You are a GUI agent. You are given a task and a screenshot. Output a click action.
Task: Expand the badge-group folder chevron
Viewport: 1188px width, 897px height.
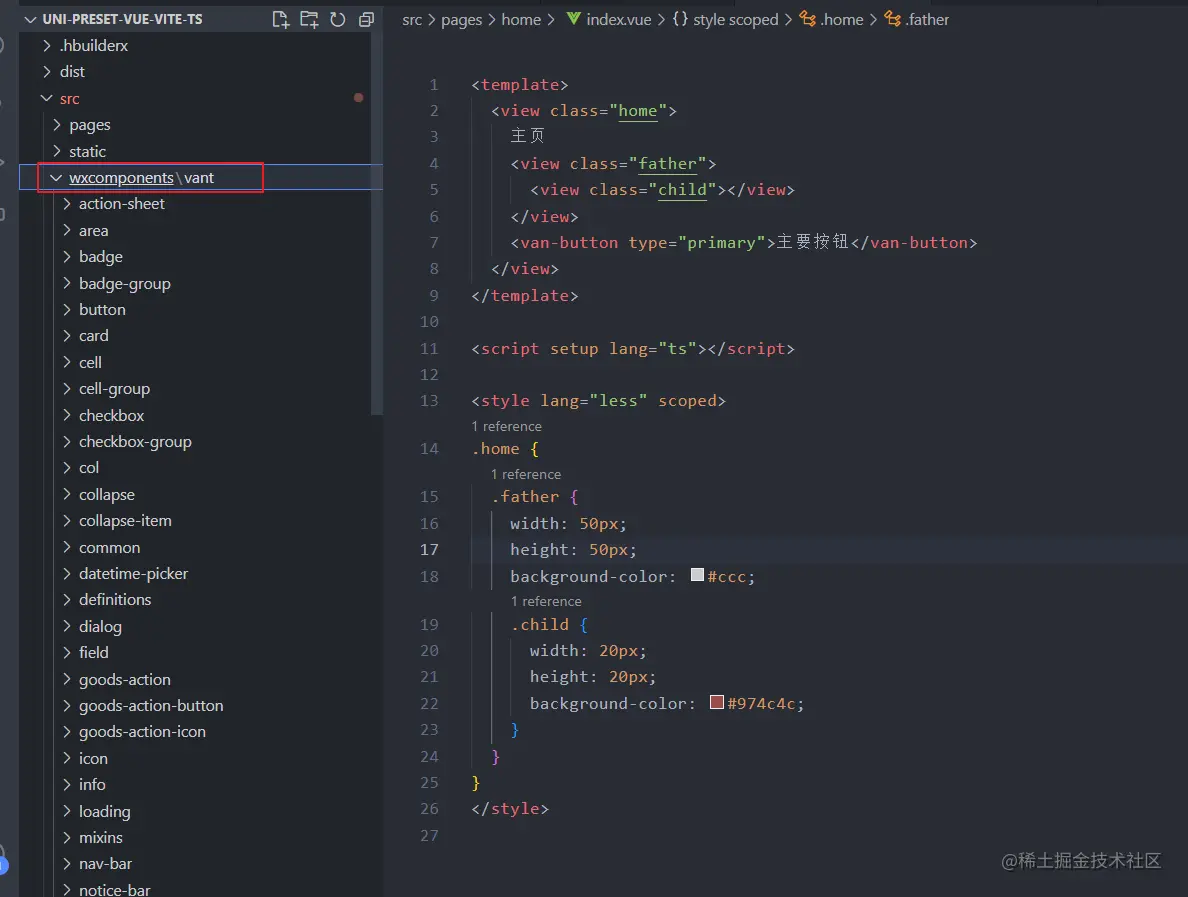click(x=67, y=283)
